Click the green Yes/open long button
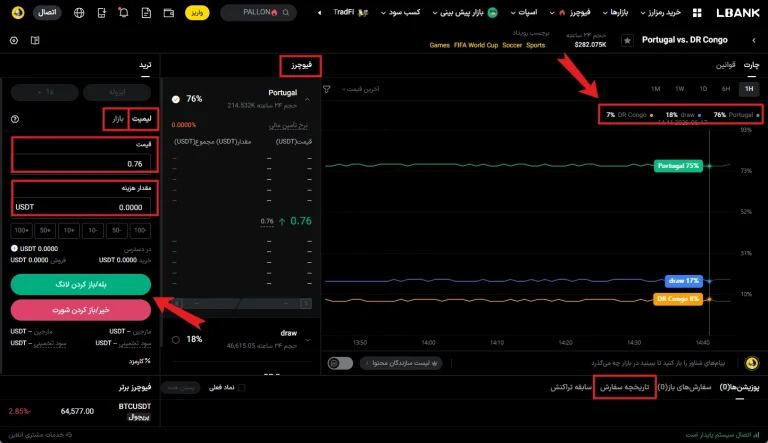 pos(81,285)
